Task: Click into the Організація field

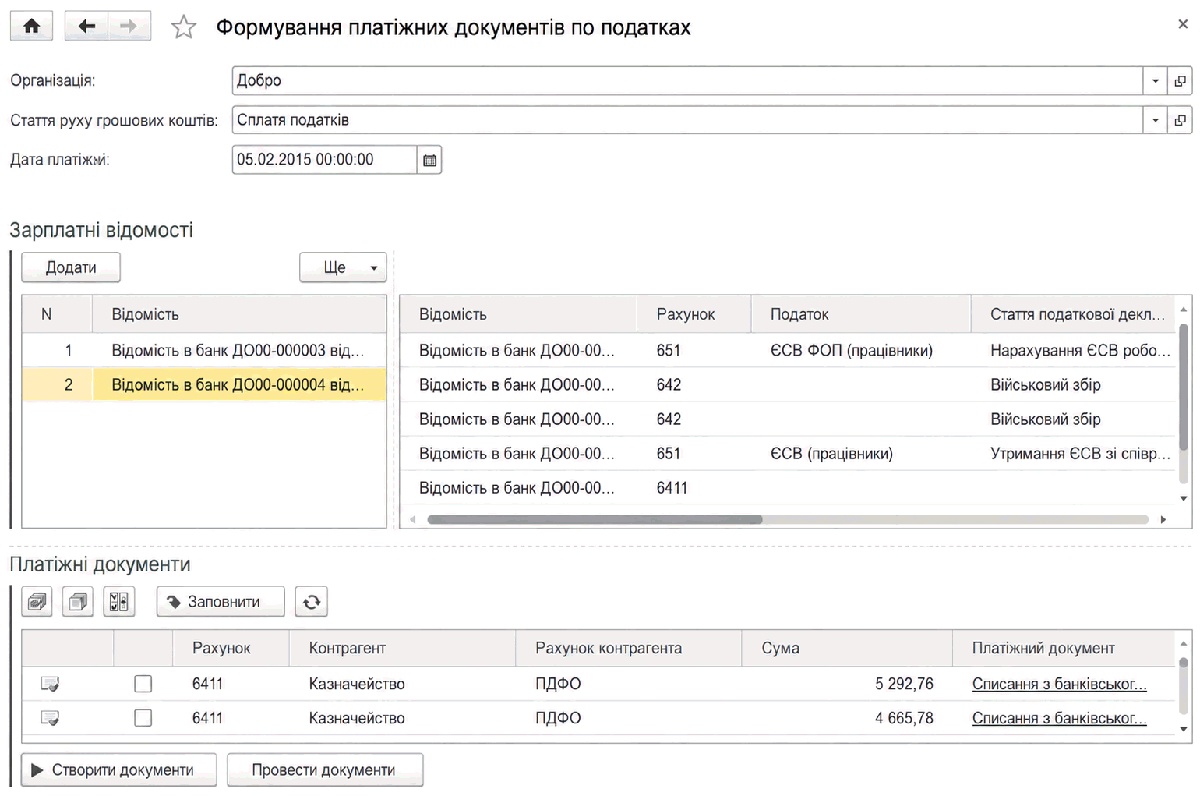Action: [x=688, y=81]
